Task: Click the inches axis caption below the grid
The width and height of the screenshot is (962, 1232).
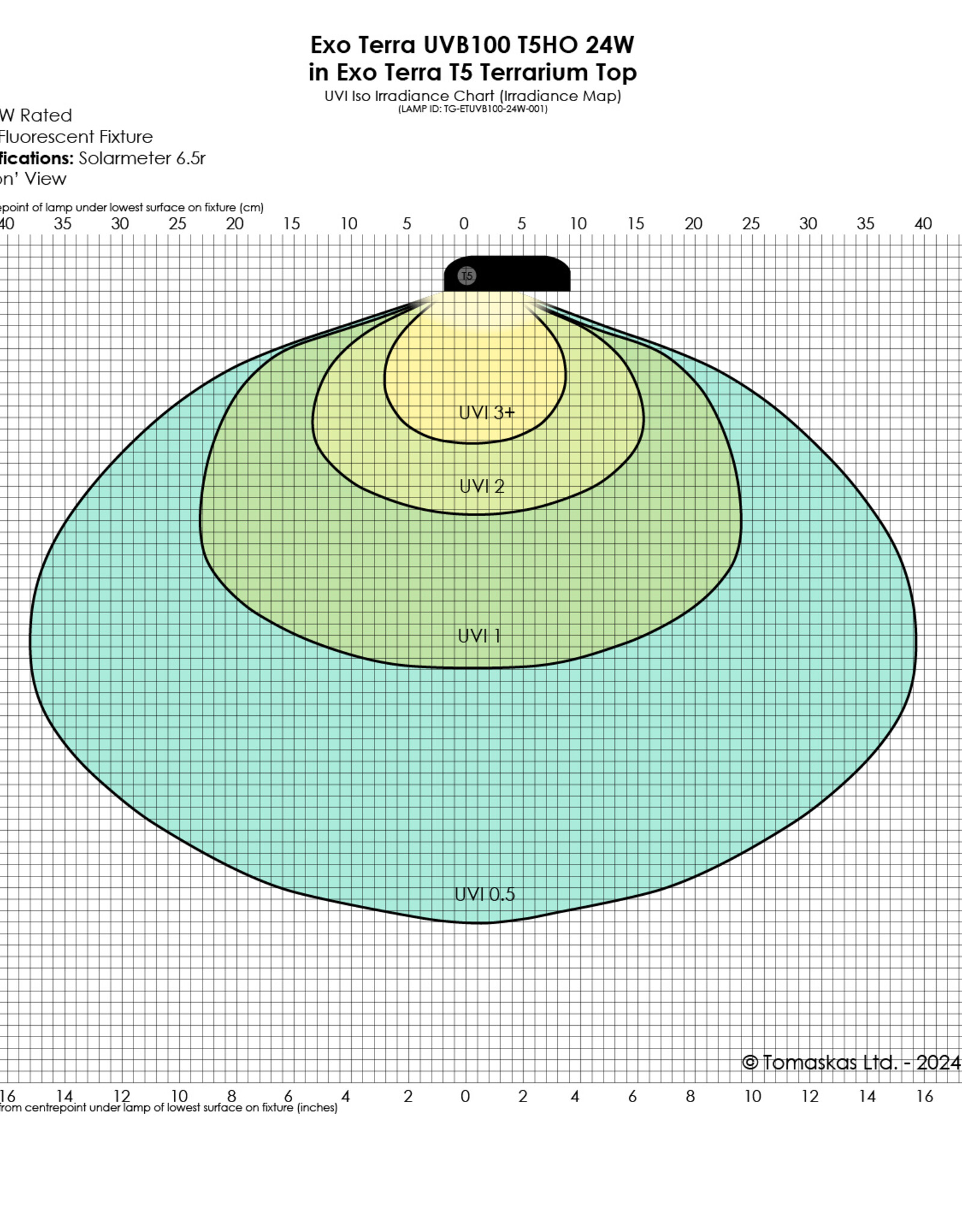Action: point(168,1107)
